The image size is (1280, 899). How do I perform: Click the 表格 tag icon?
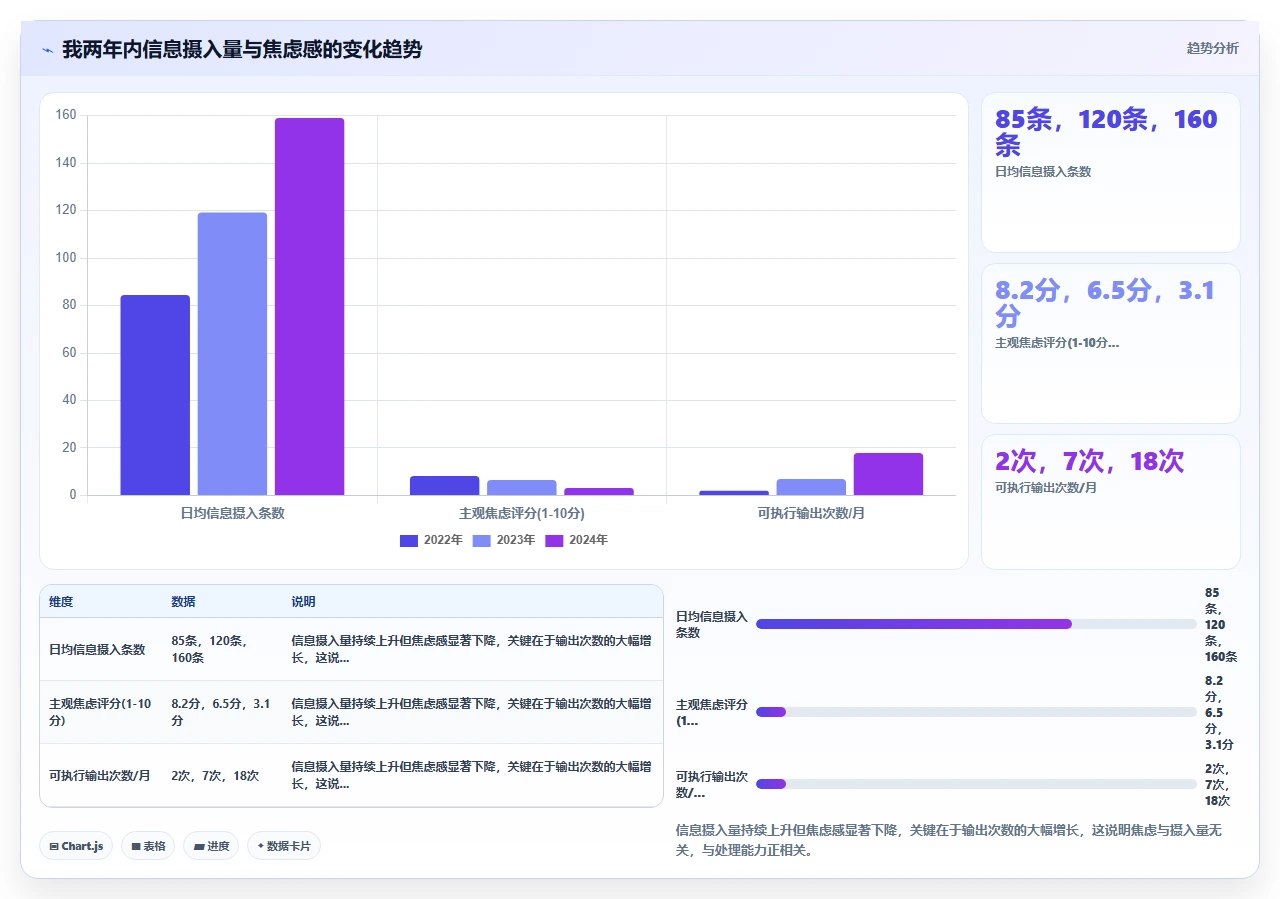pyautogui.click(x=136, y=846)
